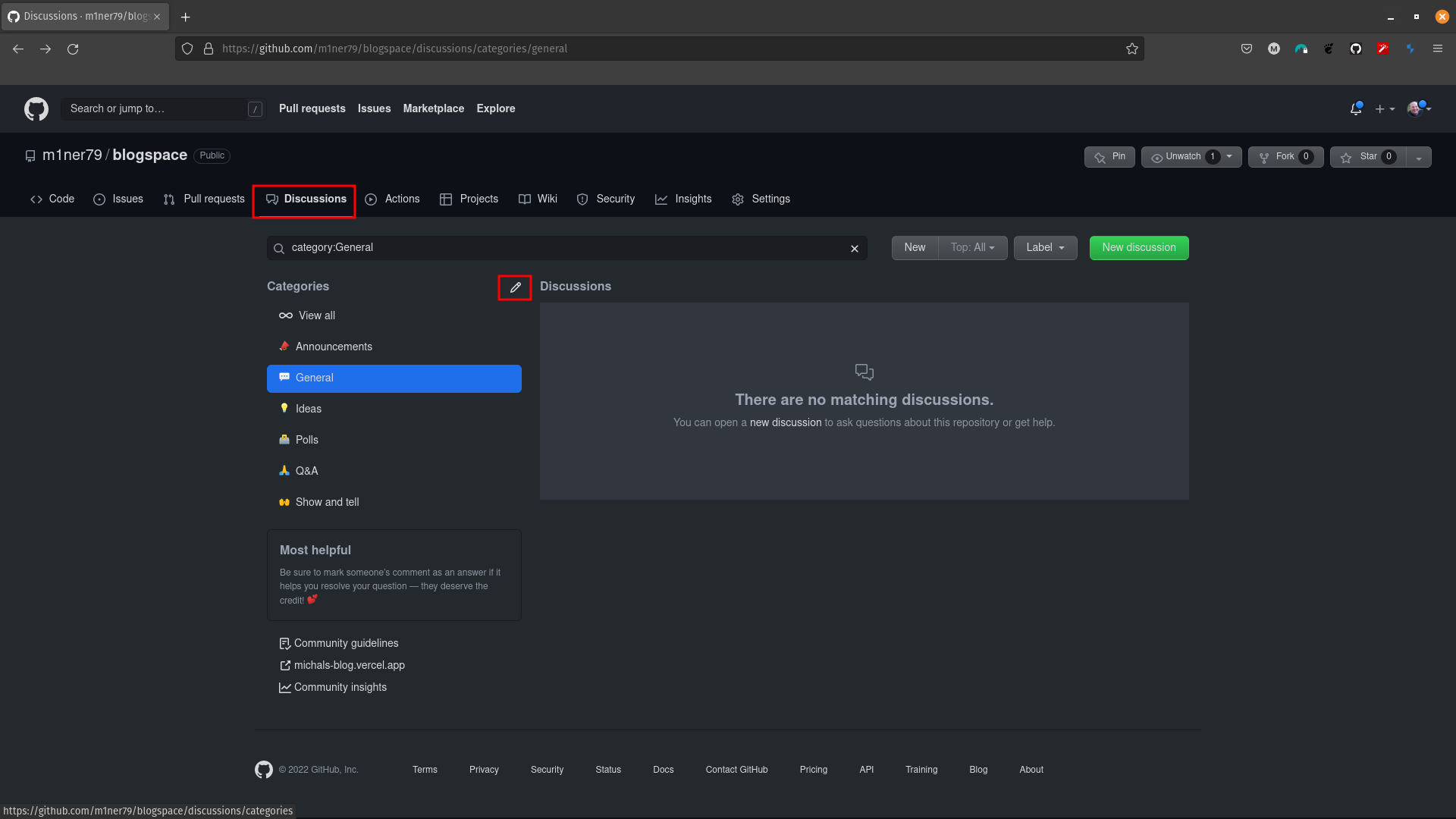Screen dimensions: 1456x819
Task: Fork the blogspace repository
Action: pyautogui.click(x=1285, y=157)
